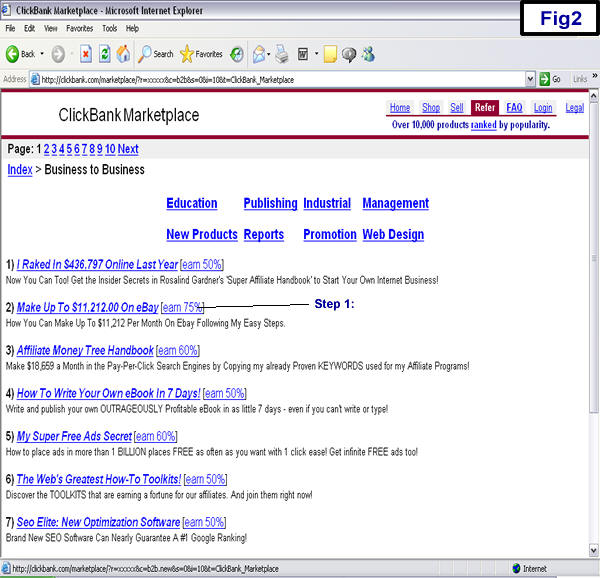Viewport: 600px width, 578px height.
Task: Click the Home link in ClickBank navigation
Action: 400,107
